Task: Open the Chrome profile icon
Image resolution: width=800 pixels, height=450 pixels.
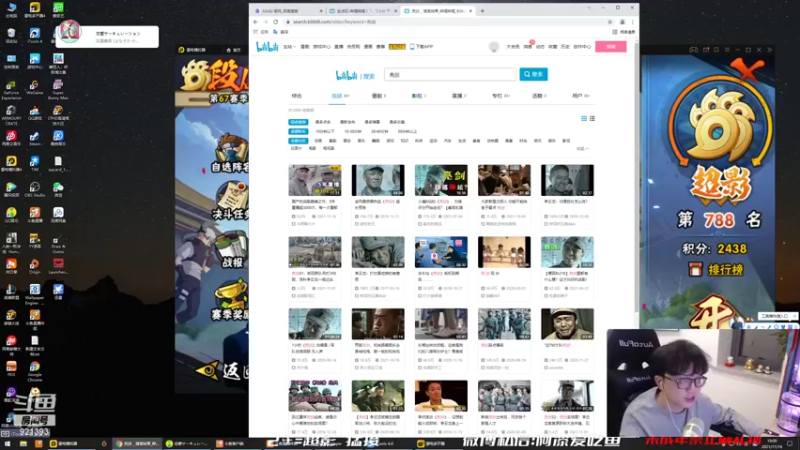Action: (622, 22)
